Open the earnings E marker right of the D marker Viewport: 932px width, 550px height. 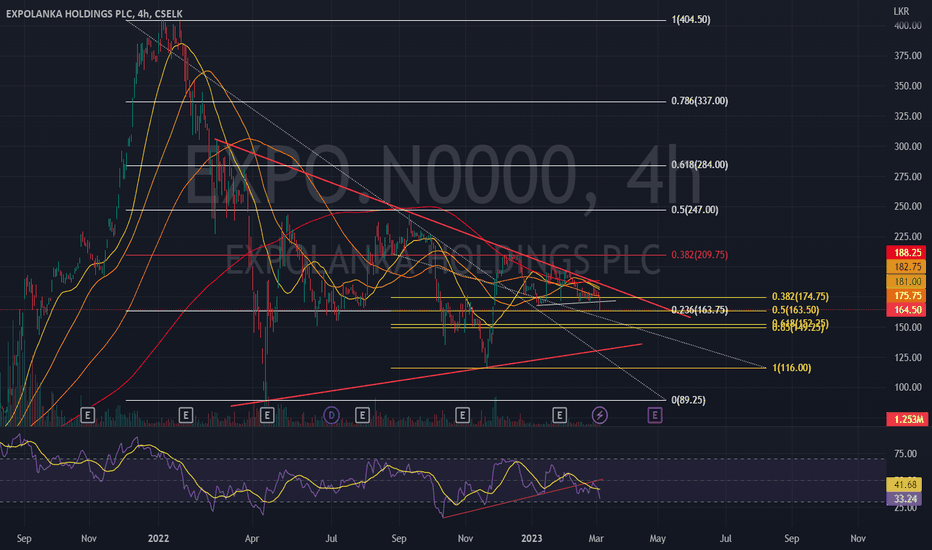point(362,415)
